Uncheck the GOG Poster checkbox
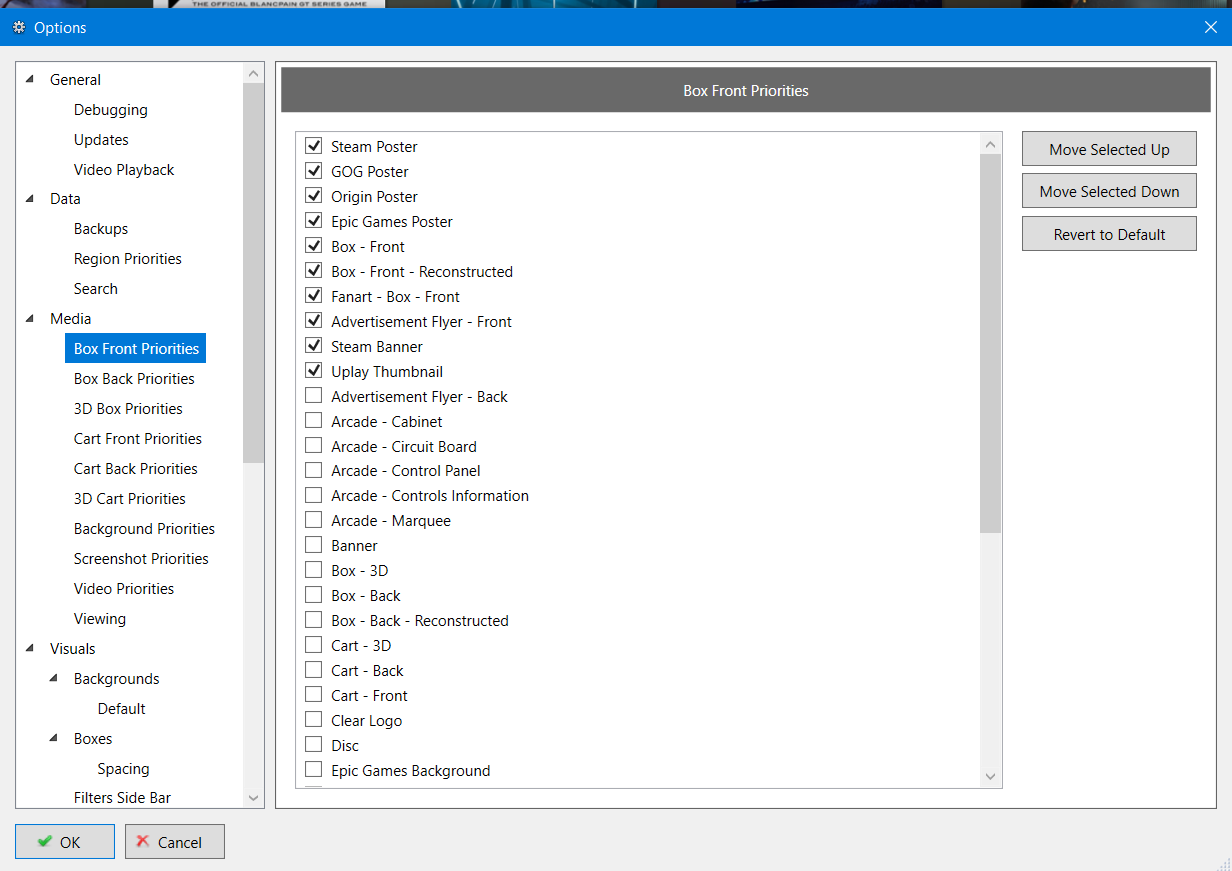This screenshot has width=1232, height=871. point(313,171)
